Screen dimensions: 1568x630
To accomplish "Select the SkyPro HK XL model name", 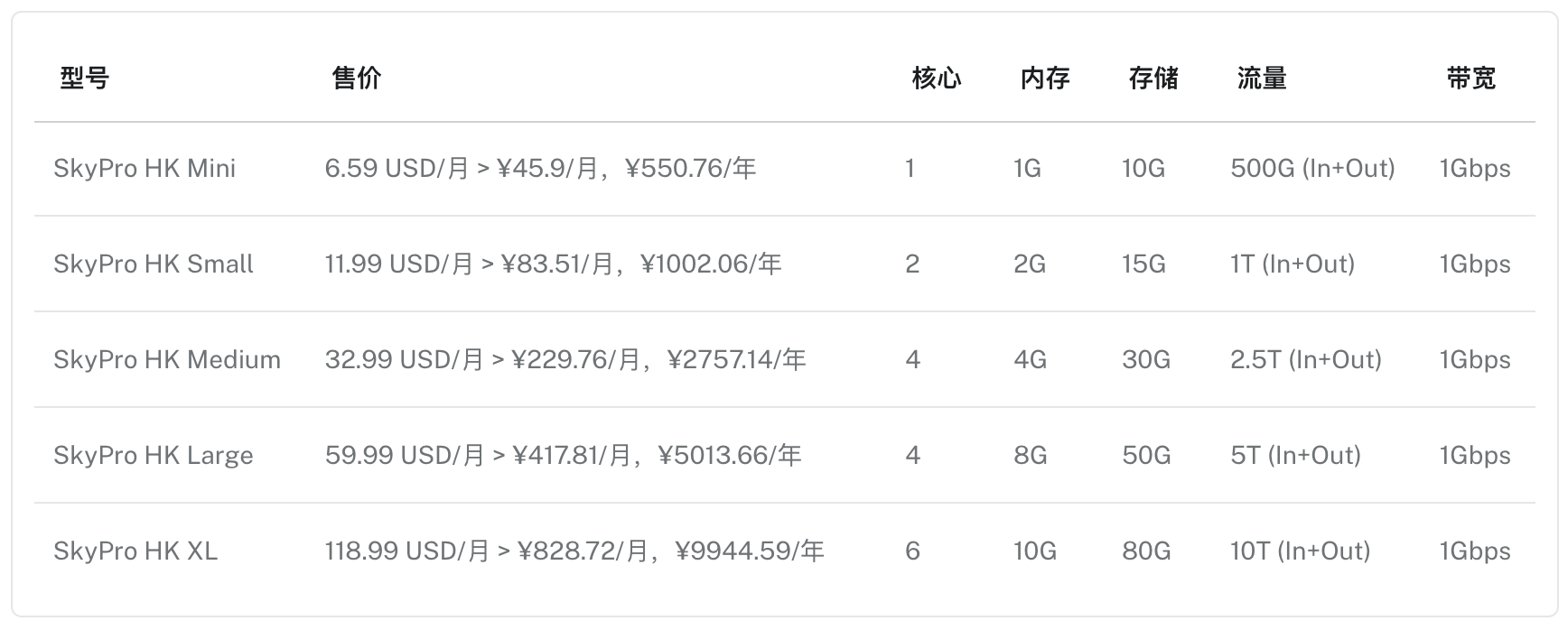I will pos(135,551).
